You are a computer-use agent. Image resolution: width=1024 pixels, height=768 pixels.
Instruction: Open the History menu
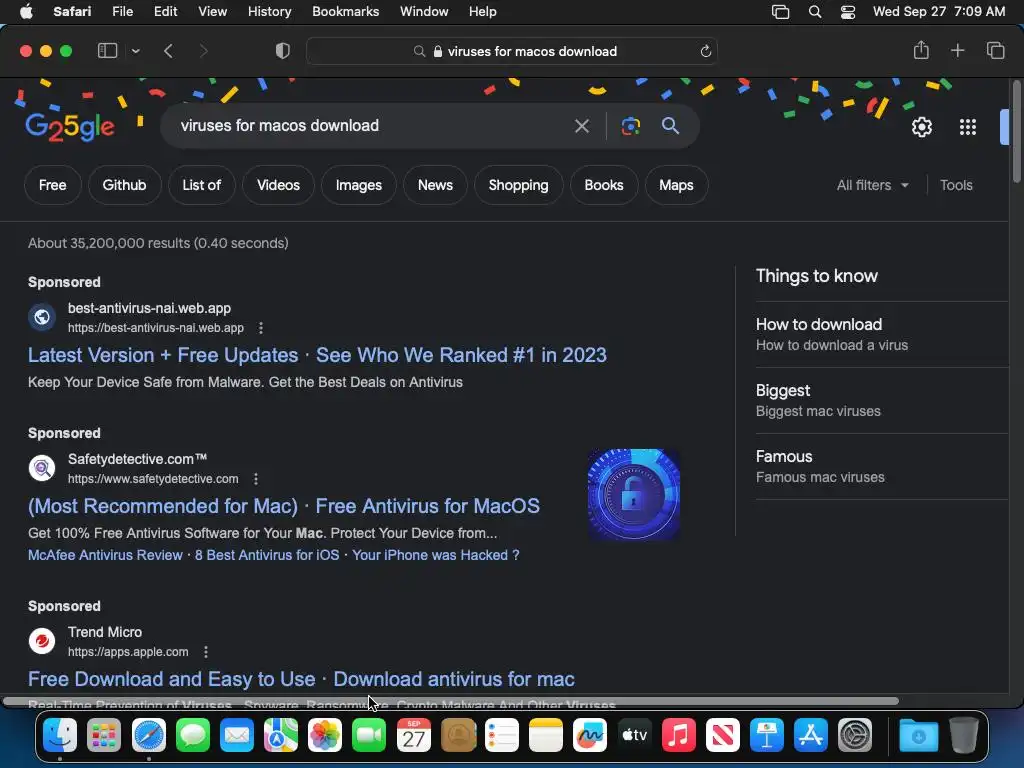(269, 12)
